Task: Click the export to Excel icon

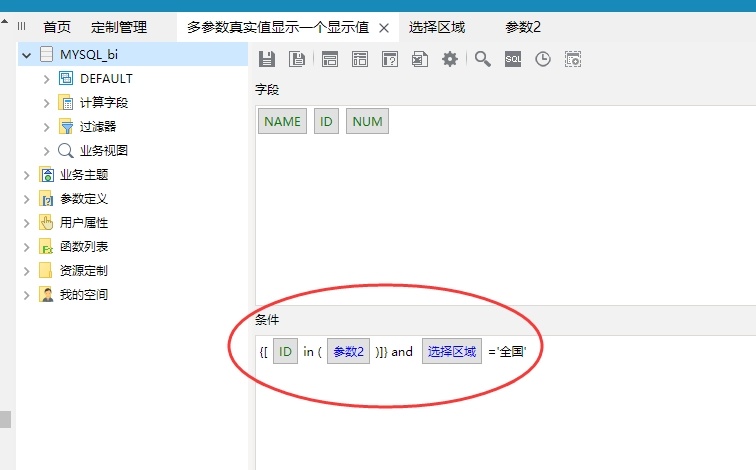Action: pyautogui.click(x=419, y=59)
